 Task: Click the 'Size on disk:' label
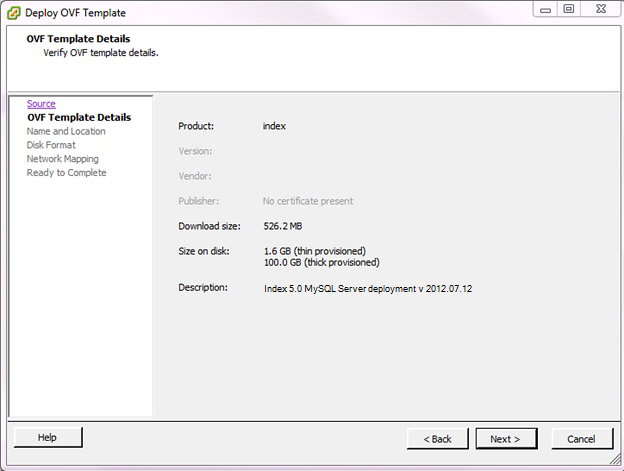click(x=203, y=251)
